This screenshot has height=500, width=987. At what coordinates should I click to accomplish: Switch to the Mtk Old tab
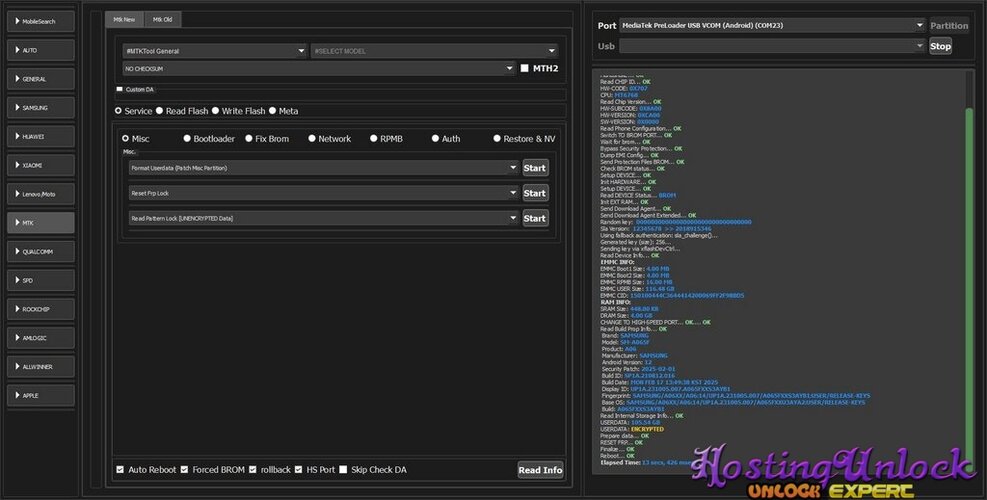point(162,20)
